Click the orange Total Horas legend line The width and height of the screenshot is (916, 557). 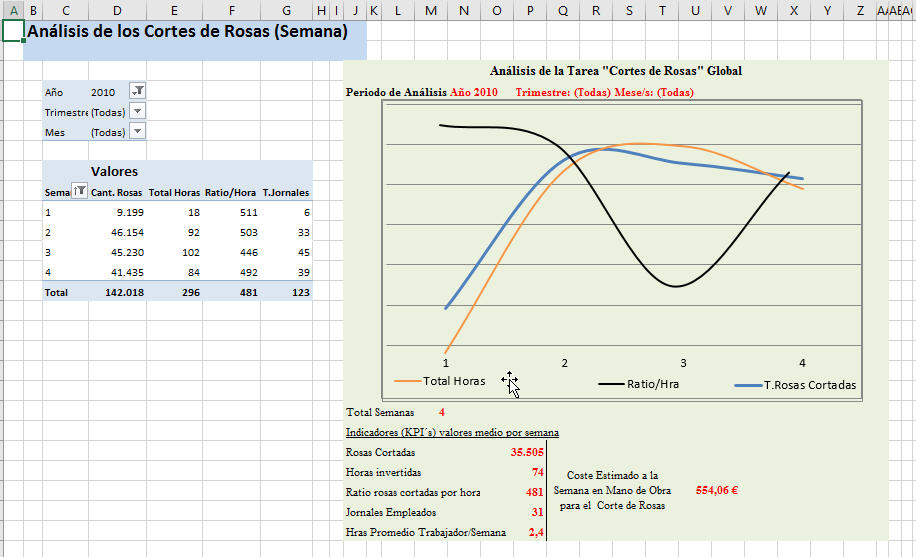point(408,381)
